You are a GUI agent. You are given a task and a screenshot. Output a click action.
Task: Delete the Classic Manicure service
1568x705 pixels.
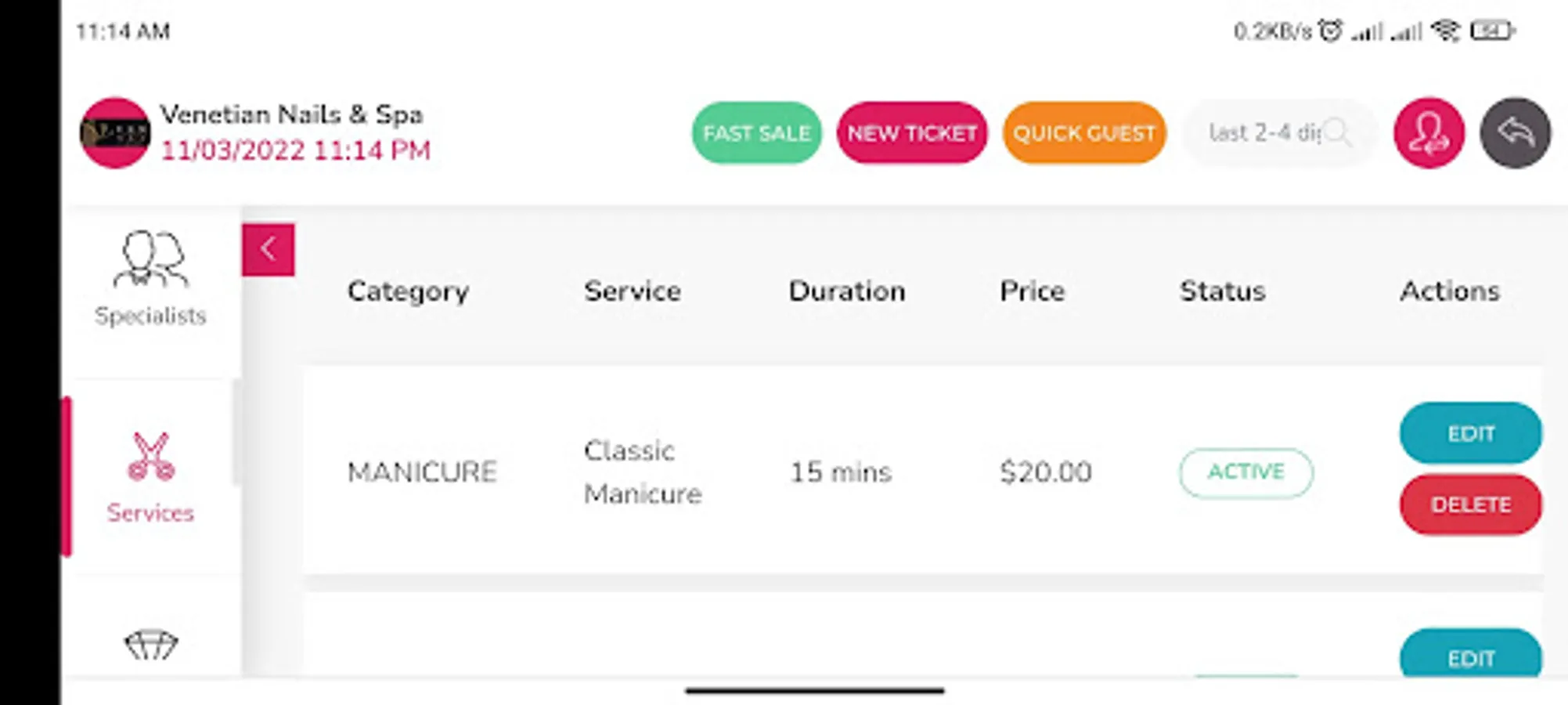(1470, 504)
